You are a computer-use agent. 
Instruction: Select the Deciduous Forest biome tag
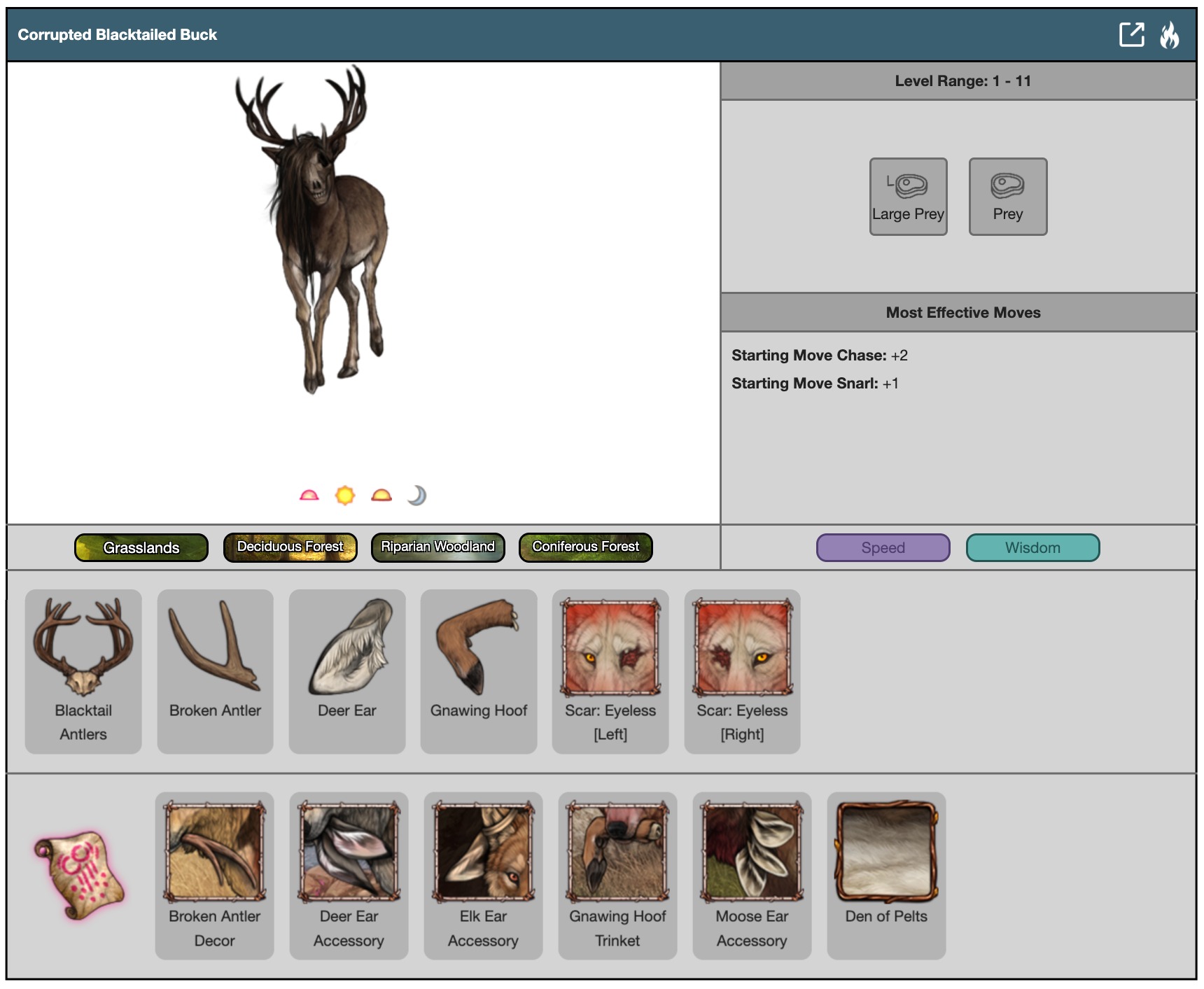[x=290, y=547]
